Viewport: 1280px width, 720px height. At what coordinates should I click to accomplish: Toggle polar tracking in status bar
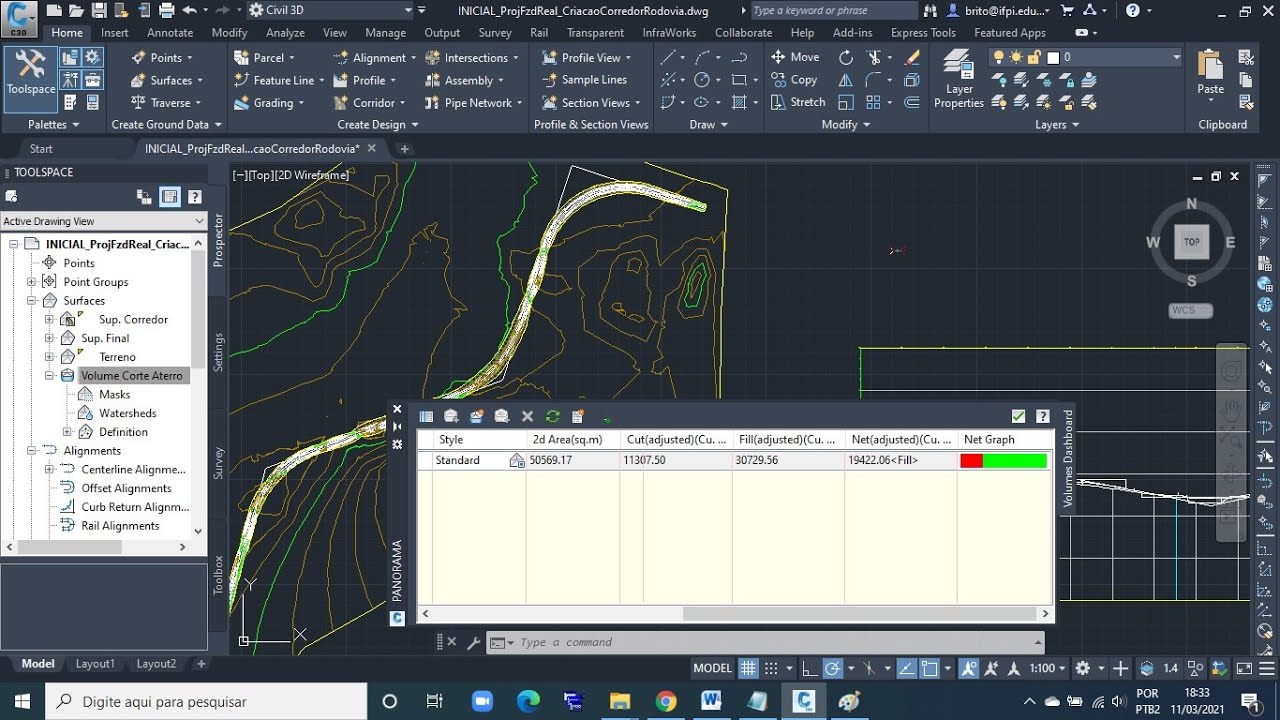point(833,668)
